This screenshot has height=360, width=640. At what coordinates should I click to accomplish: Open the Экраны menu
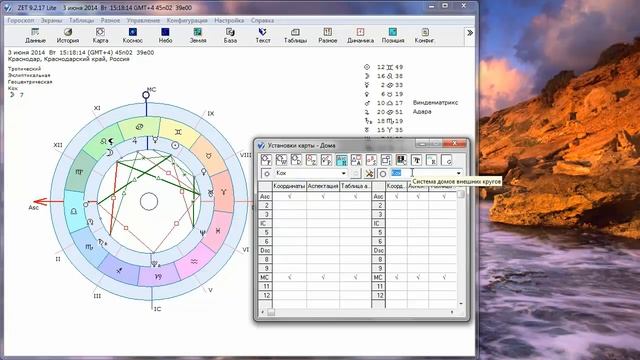[x=51, y=20]
